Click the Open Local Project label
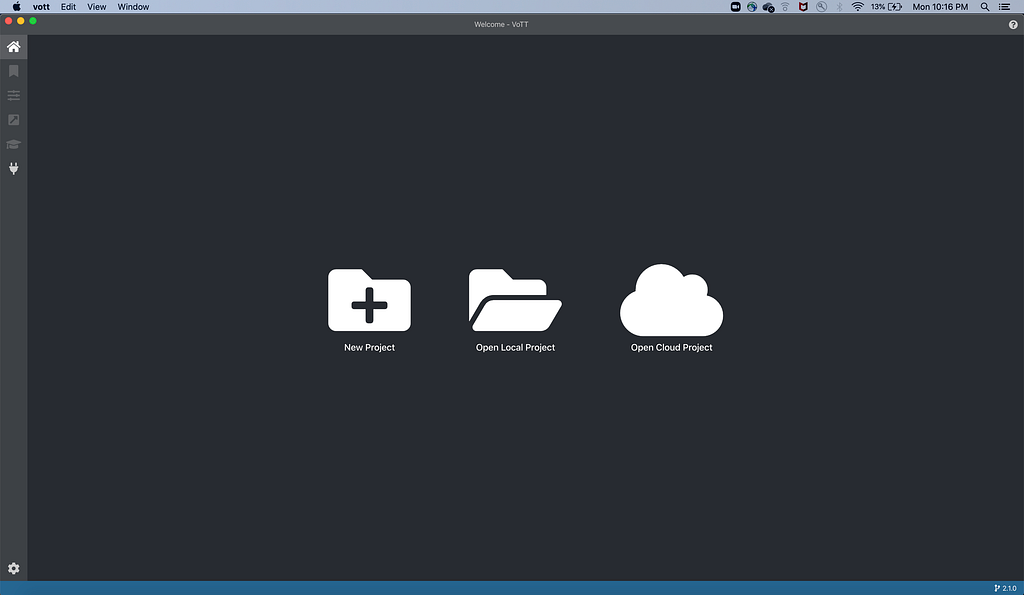The height and width of the screenshot is (595, 1024). 515,347
